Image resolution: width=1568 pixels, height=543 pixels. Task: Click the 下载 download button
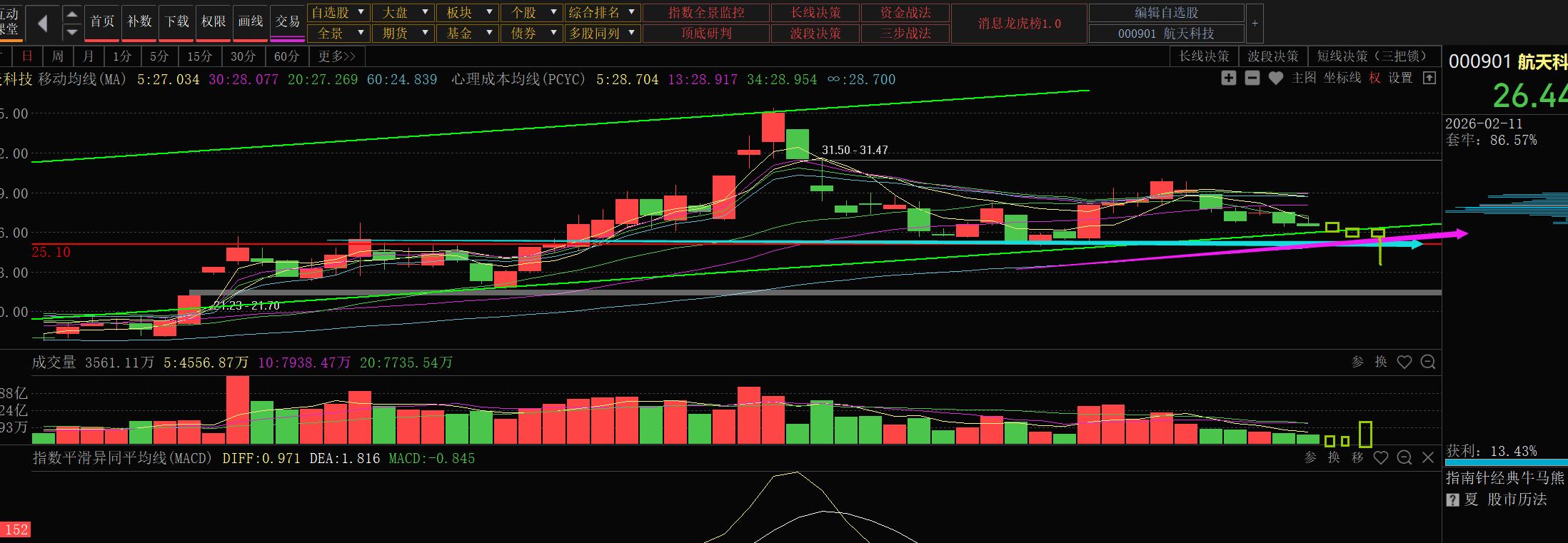176,22
